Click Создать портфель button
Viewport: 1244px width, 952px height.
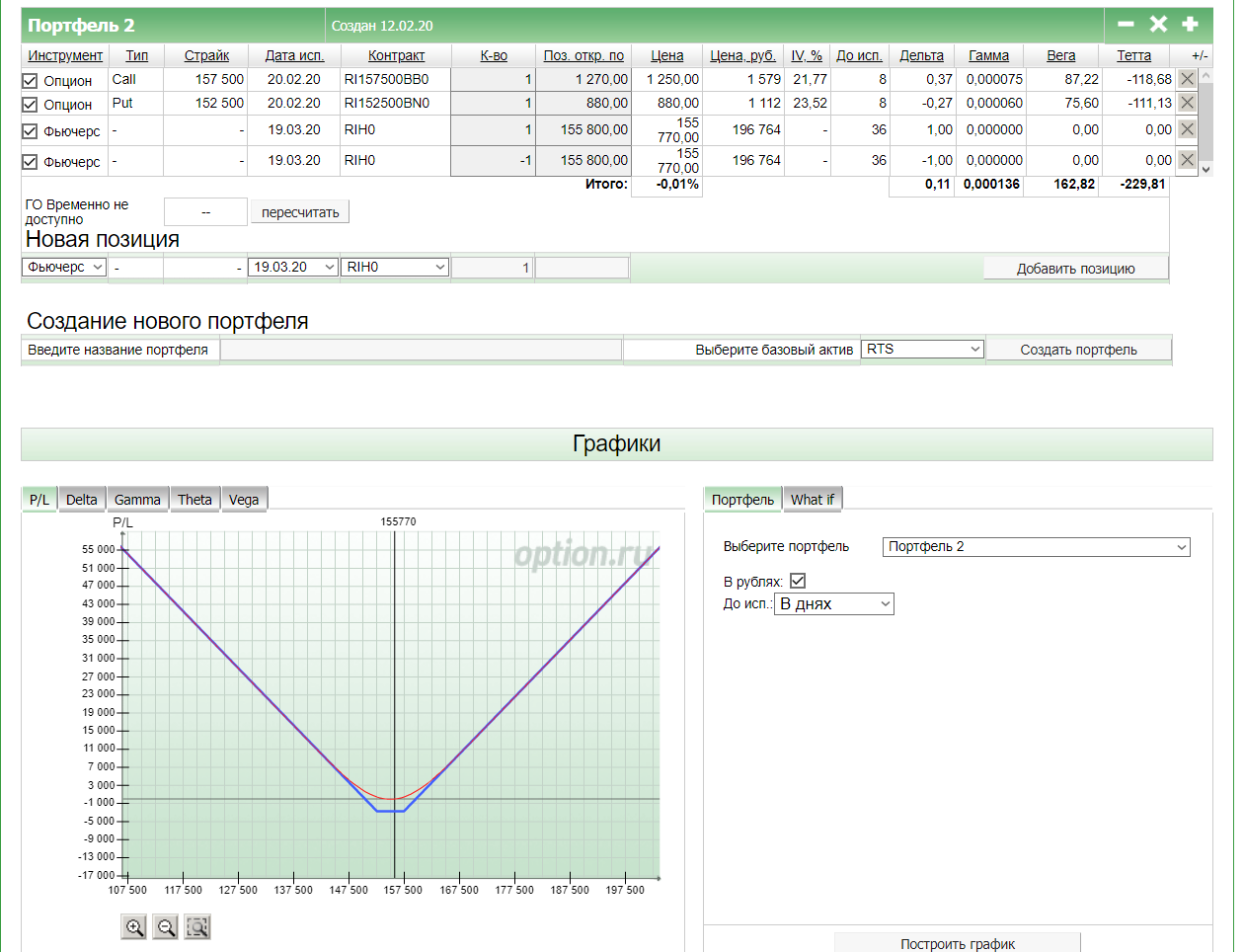click(x=1079, y=350)
